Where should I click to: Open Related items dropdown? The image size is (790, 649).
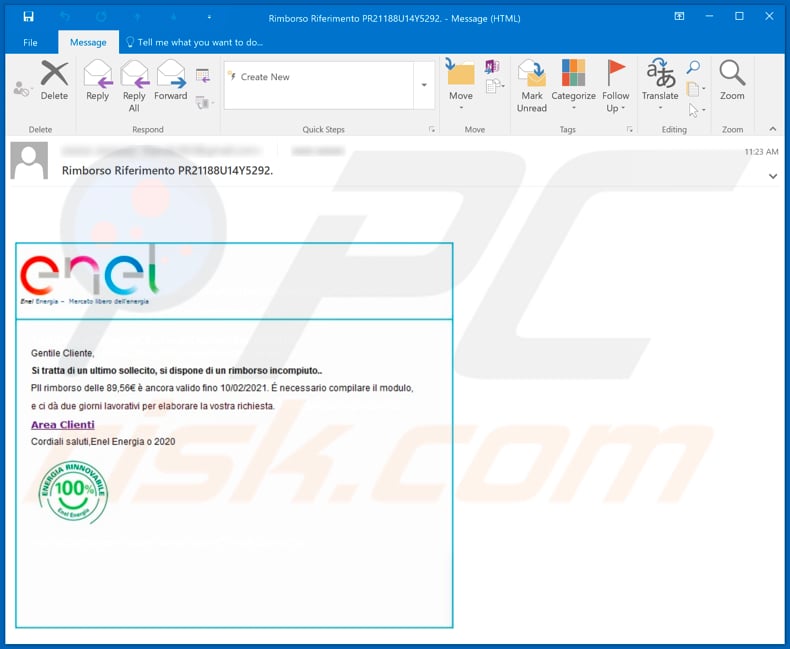696,89
